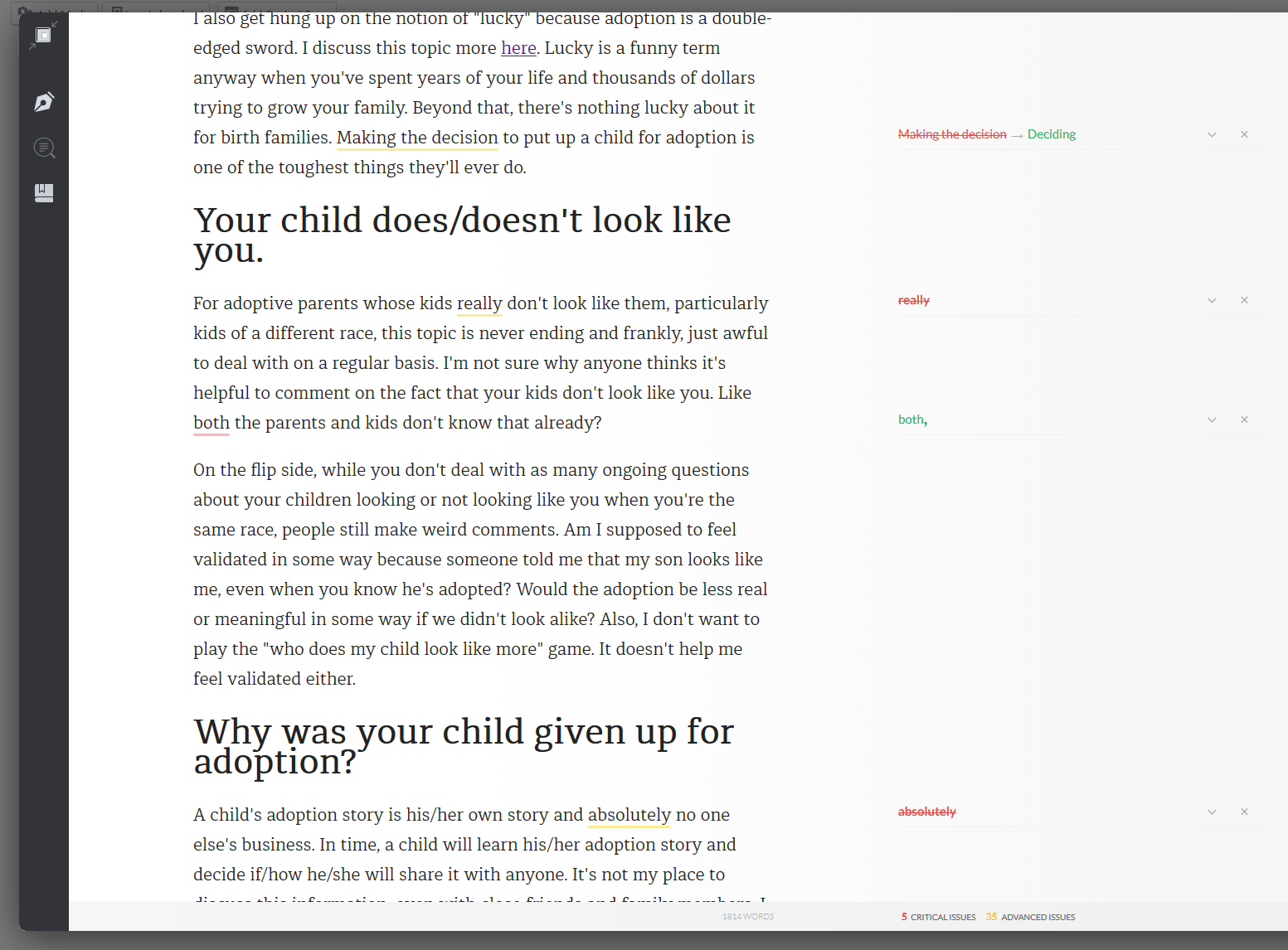This screenshot has height=950, width=1288.
Task: Dismiss the 'Making the decision' suggestion
Action: (1244, 134)
